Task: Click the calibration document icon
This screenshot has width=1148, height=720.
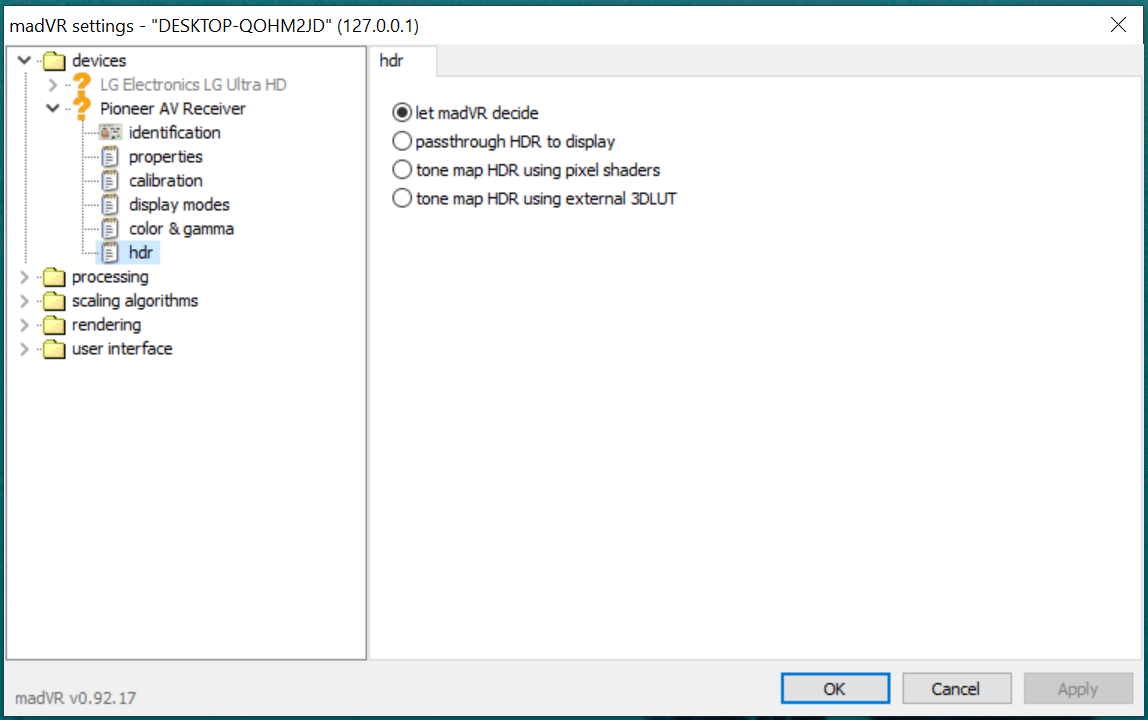Action: (109, 180)
